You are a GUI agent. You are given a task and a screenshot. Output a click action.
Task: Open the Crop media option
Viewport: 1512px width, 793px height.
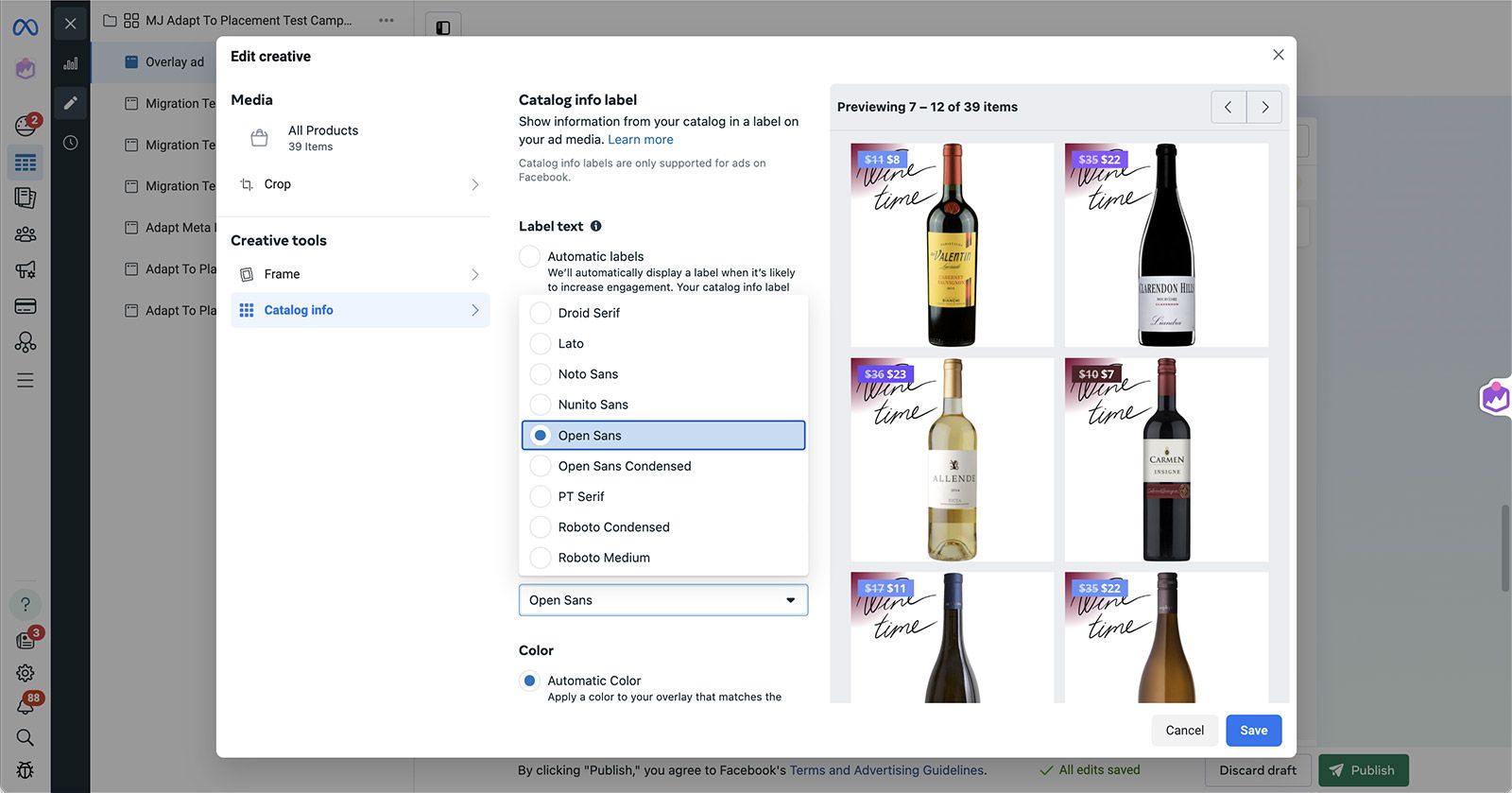tap(360, 184)
